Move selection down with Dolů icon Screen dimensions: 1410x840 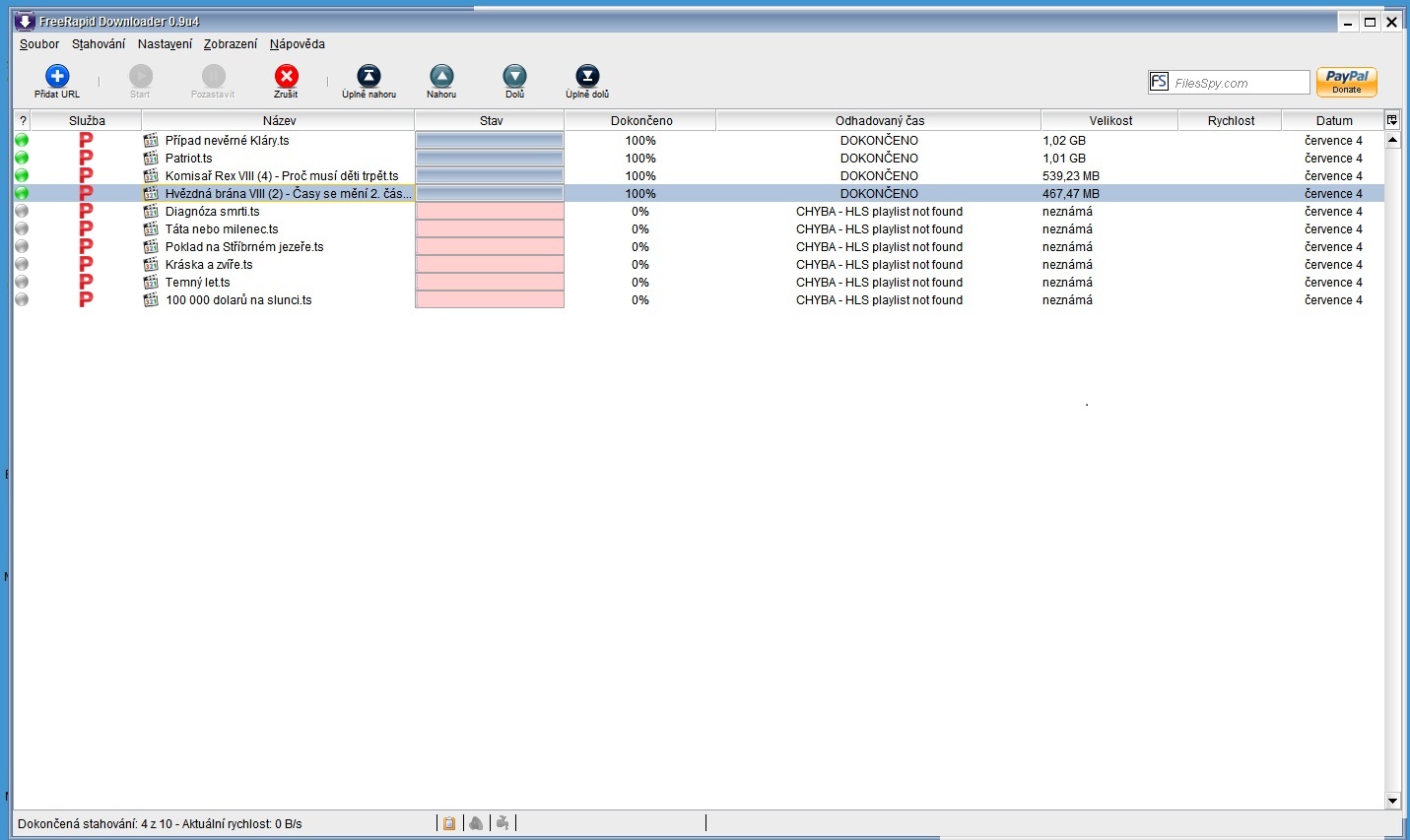[514, 77]
